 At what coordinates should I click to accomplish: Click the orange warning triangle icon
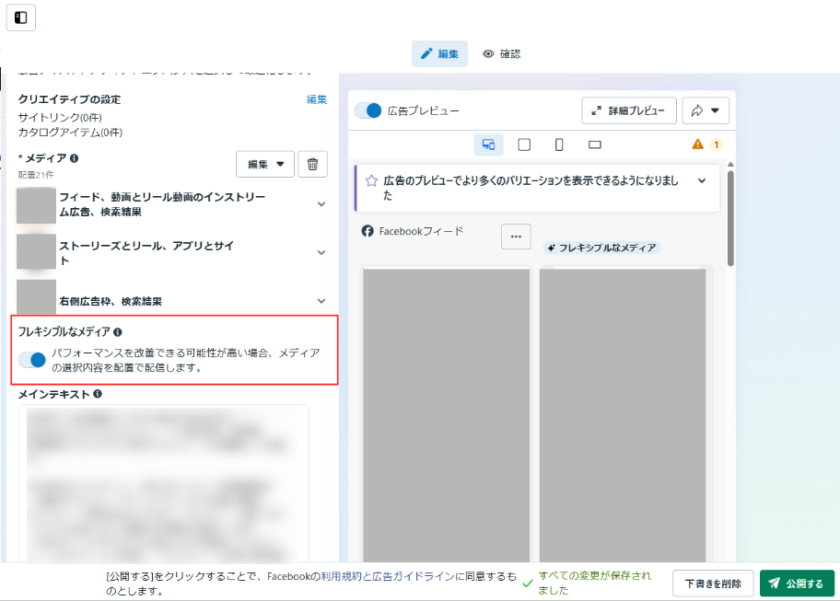coord(698,145)
